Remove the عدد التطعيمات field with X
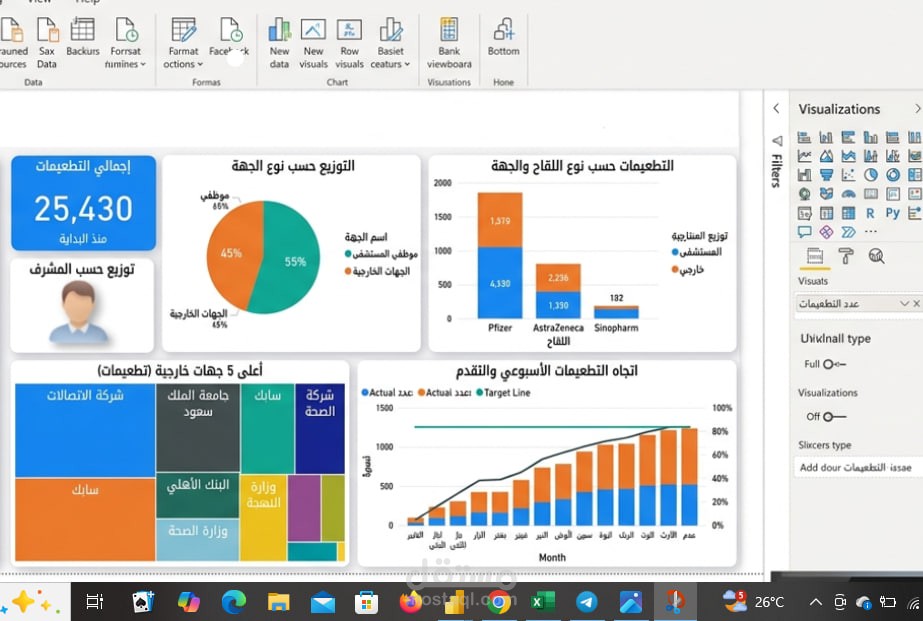Screen dimensions: 923x621 click(917, 304)
